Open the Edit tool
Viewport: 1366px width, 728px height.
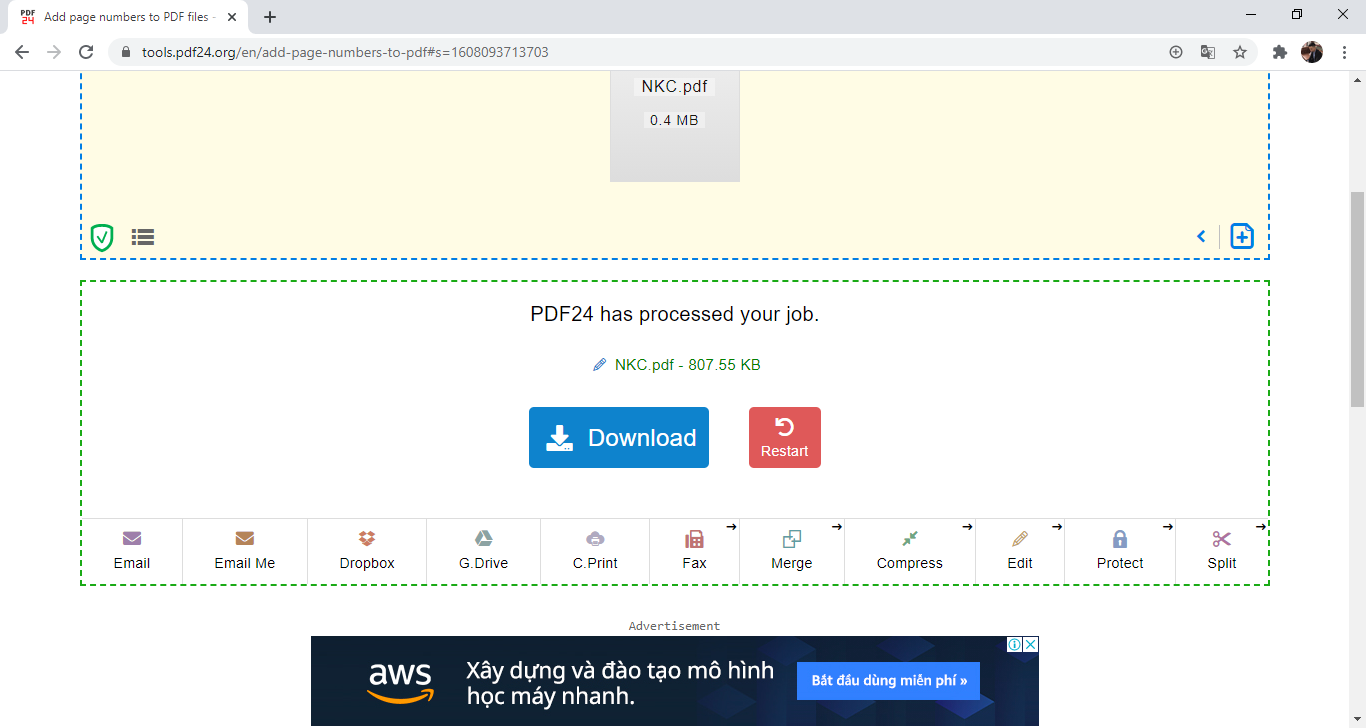pos(1020,551)
